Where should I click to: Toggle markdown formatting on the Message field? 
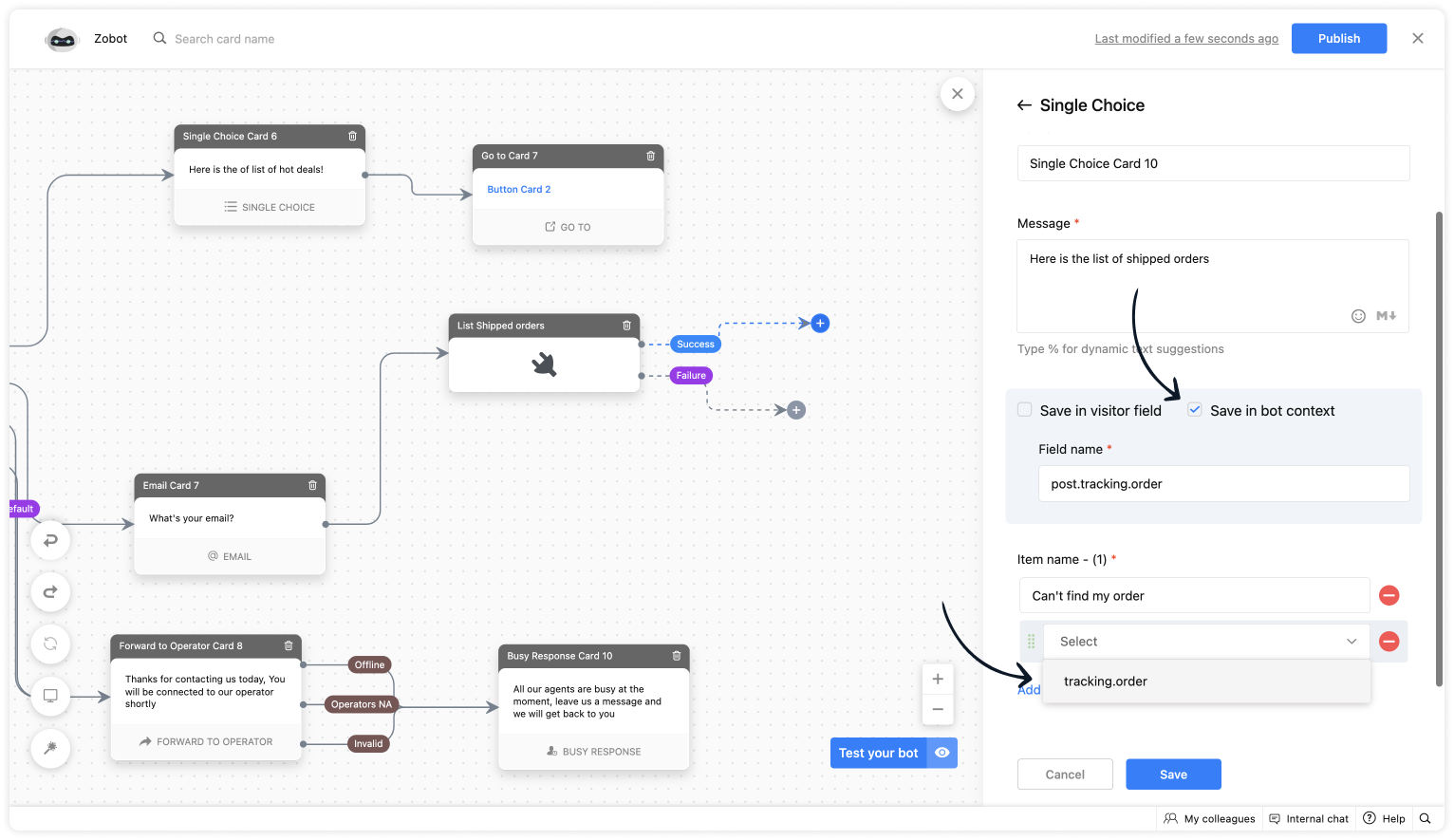[1386, 315]
